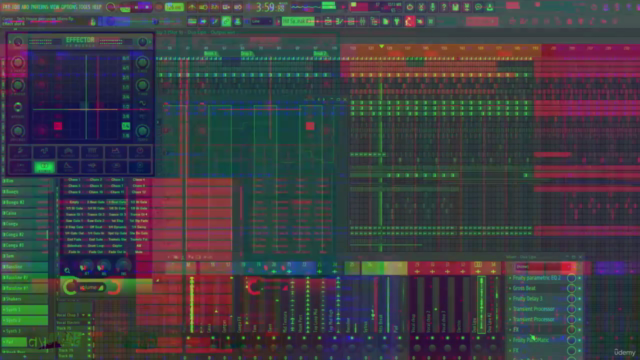
Task: Open Fruity parametric EQ 2 effect slot
Action: coord(536,278)
